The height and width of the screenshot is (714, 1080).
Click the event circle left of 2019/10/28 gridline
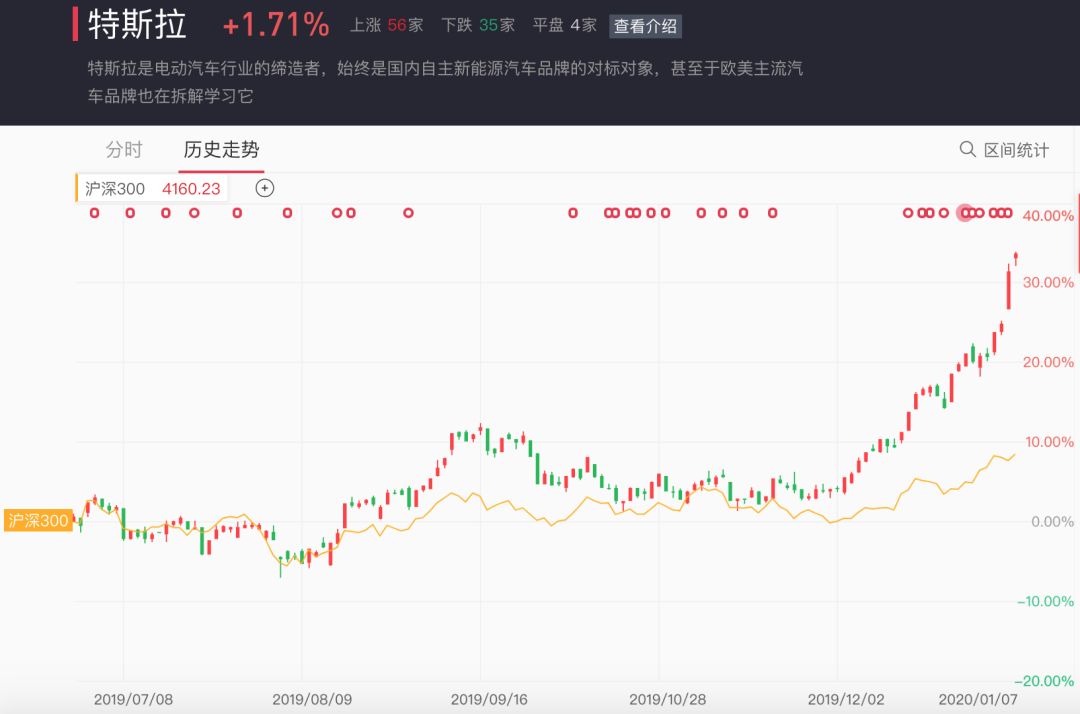pos(651,212)
